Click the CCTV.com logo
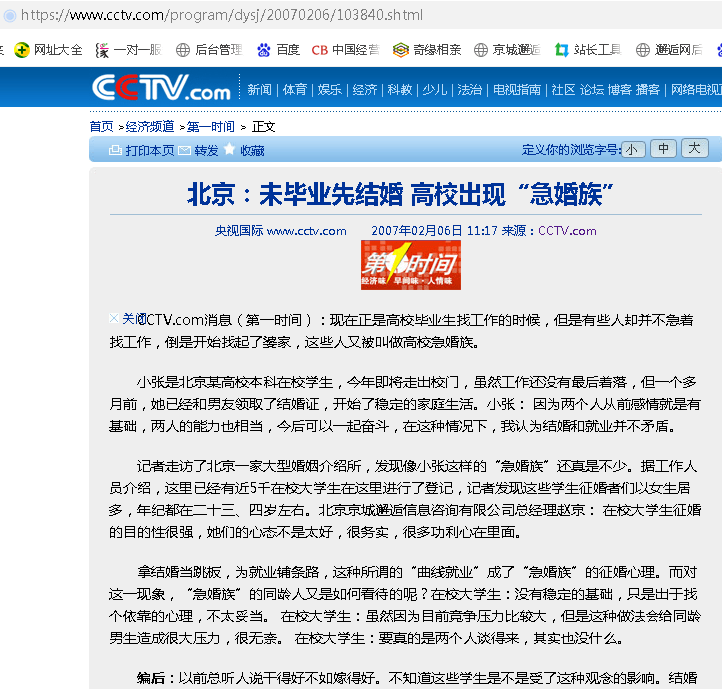 (x=161, y=89)
